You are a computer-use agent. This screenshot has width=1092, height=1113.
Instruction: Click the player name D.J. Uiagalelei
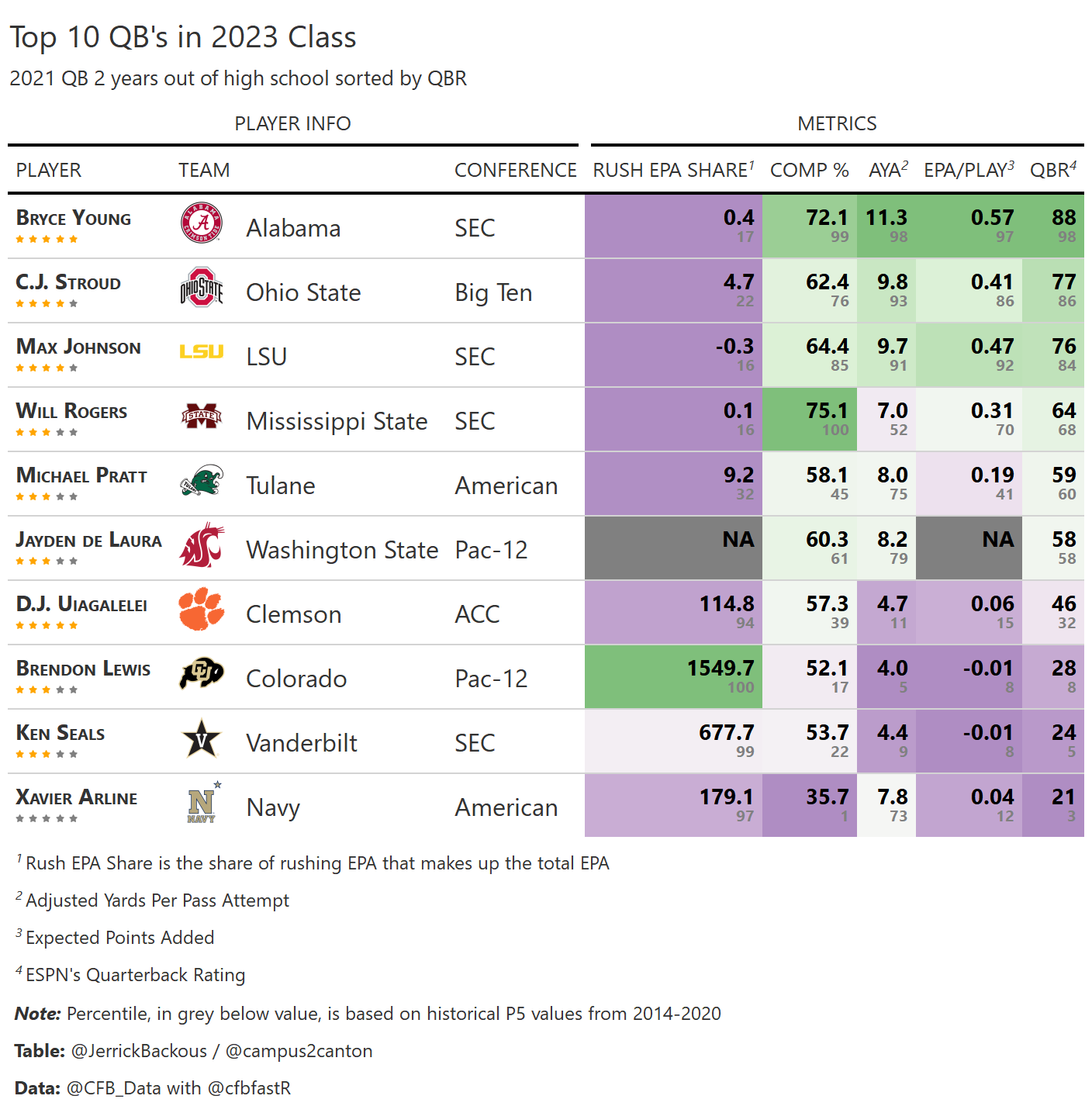point(81,604)
